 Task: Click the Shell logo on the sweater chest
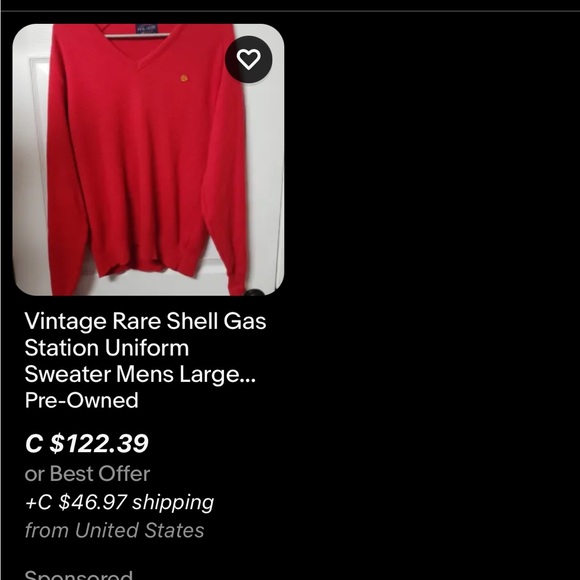[184, 78]
